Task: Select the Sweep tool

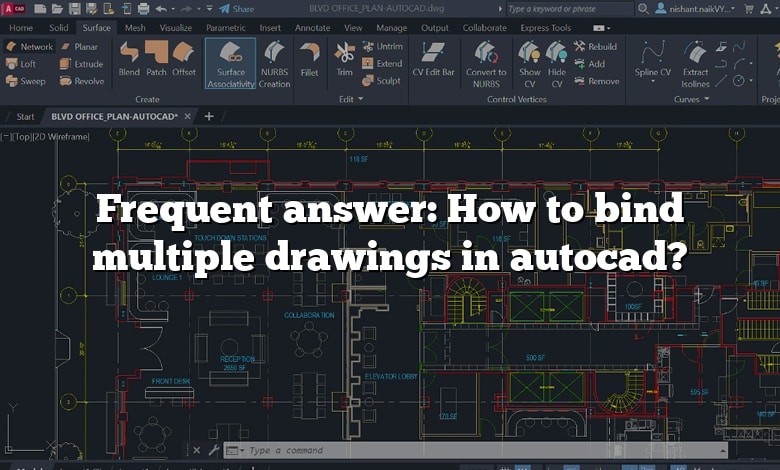Action: pos(26,81)
